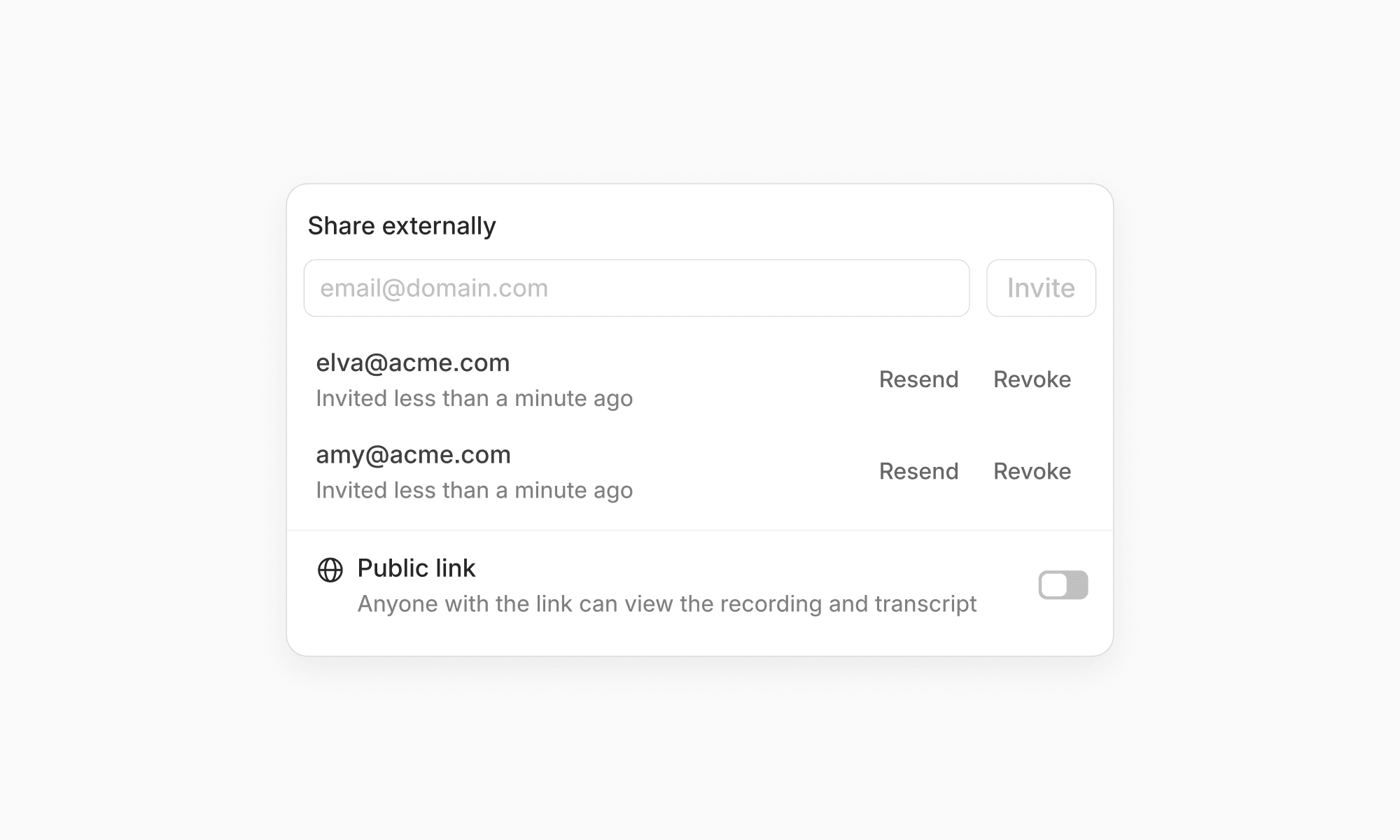Resend the invite to amy@acme.com
The height and width of the screenshot is (840, 1400).
pyautogui.click(x=918, y=471)
